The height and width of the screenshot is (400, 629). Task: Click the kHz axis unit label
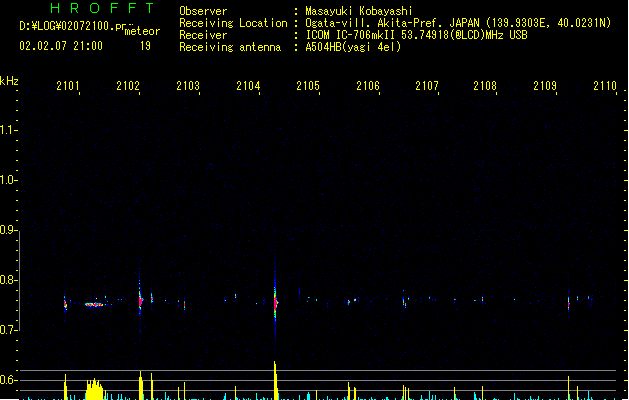coord(9,81)
